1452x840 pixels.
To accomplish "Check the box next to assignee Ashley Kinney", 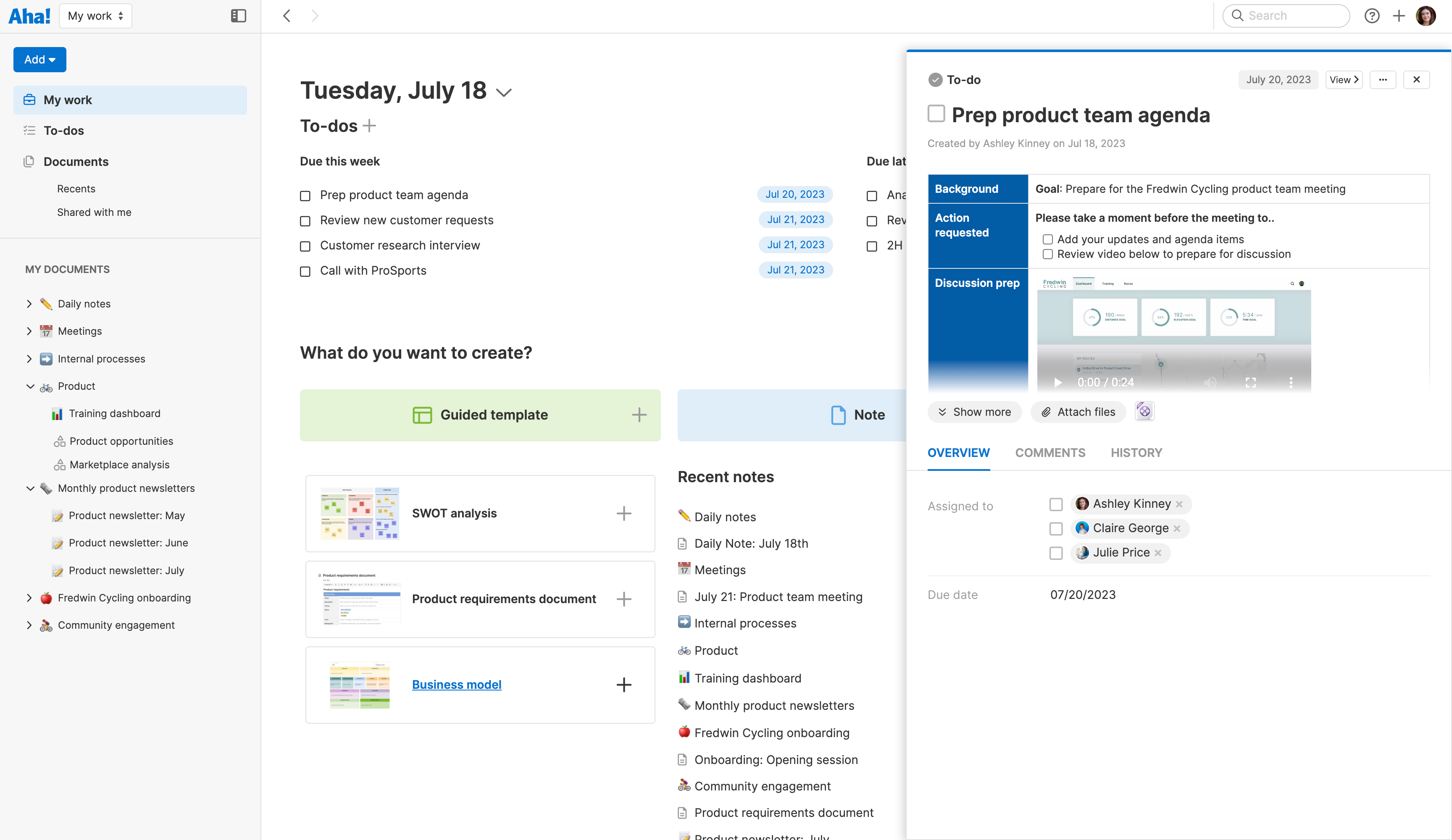I will (x=1056, y=505).
